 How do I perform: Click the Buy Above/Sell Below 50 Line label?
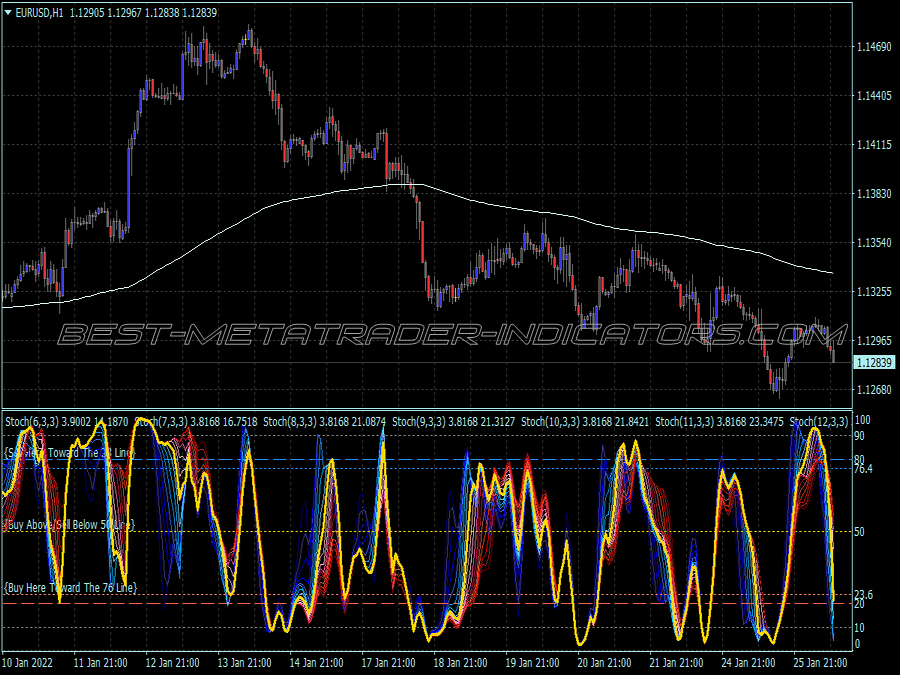69,525
